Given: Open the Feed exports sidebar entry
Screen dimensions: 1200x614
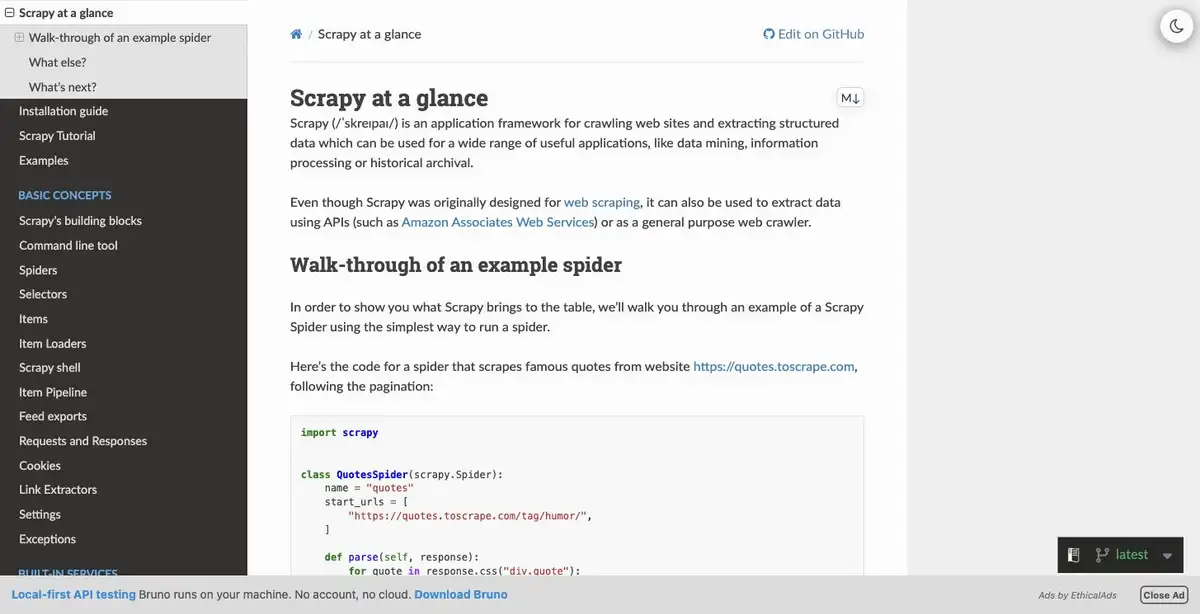Looking at the screenshot, I should pyautogui.click(x=53, y=416).
